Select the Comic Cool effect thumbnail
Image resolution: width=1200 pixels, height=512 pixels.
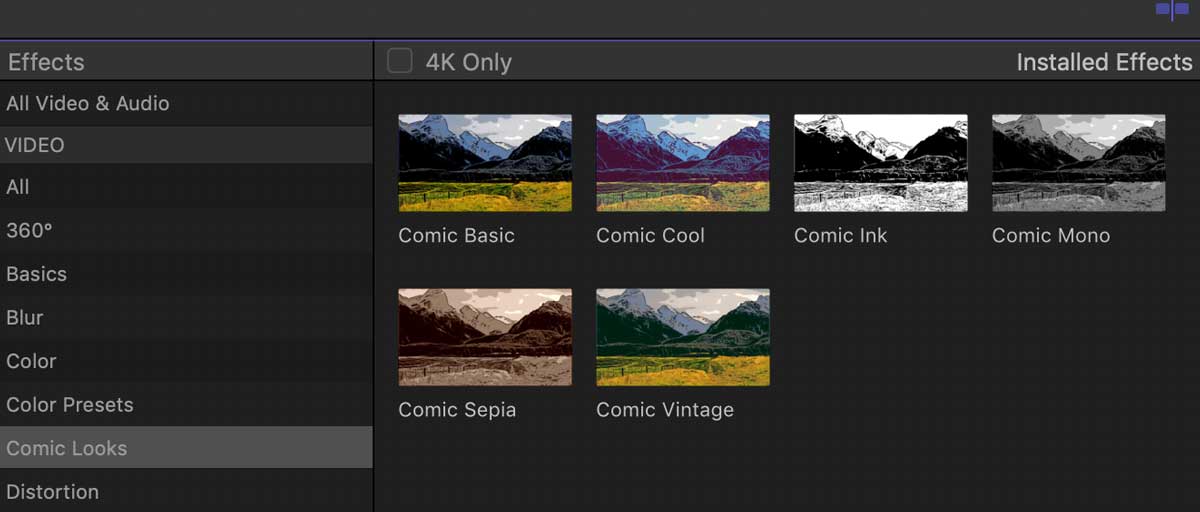(x=683, y=163)
